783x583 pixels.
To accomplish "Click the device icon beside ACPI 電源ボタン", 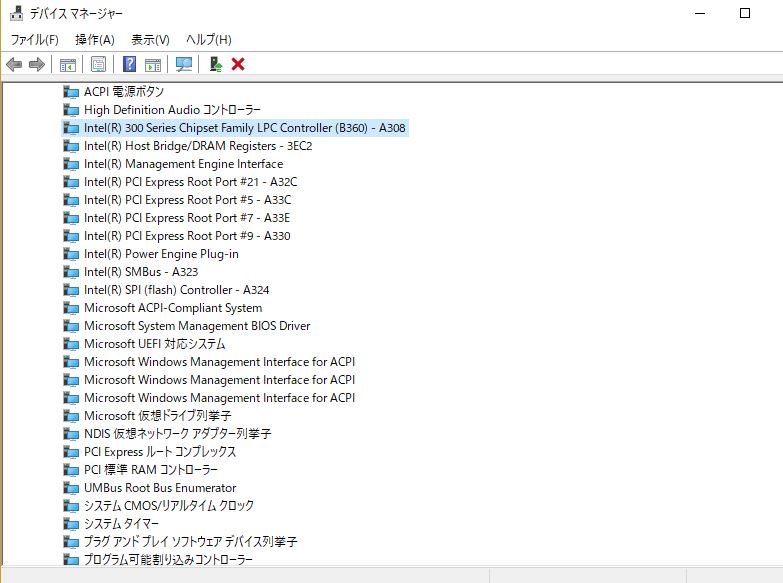I will pyautogui.click(x=71, y=92).
